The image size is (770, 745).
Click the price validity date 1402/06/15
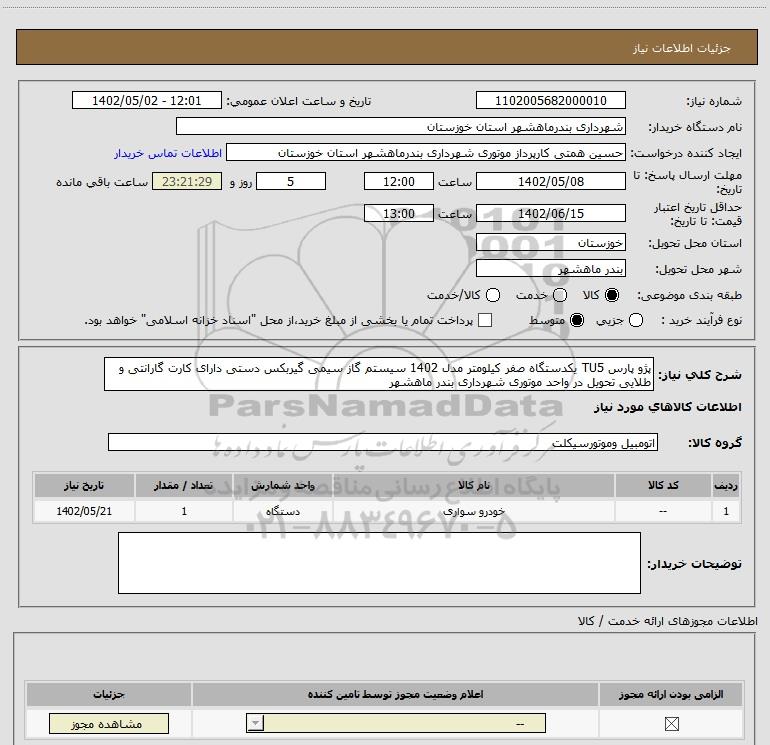pyautogui.click(x=550, y=213)
